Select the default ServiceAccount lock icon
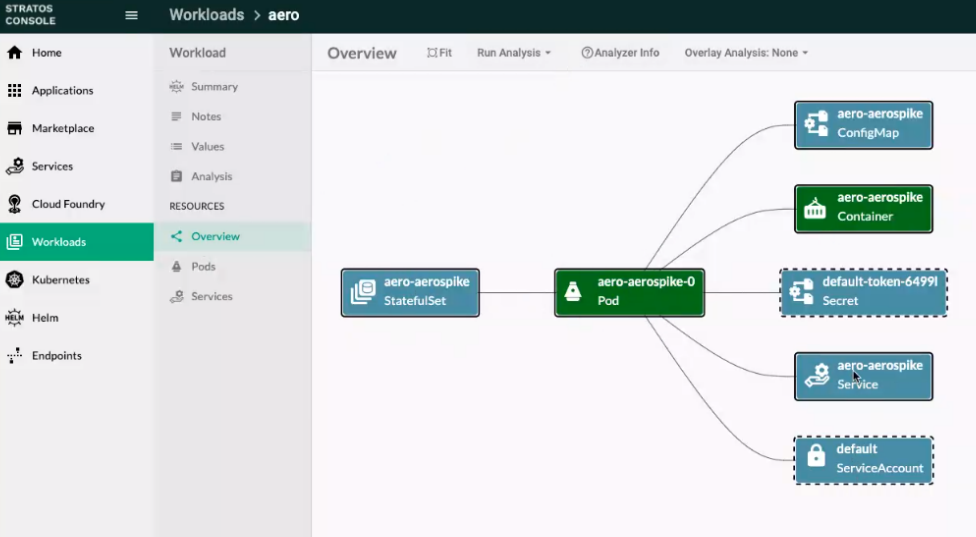This screenshot has width=976, height=537. [816, 459]
